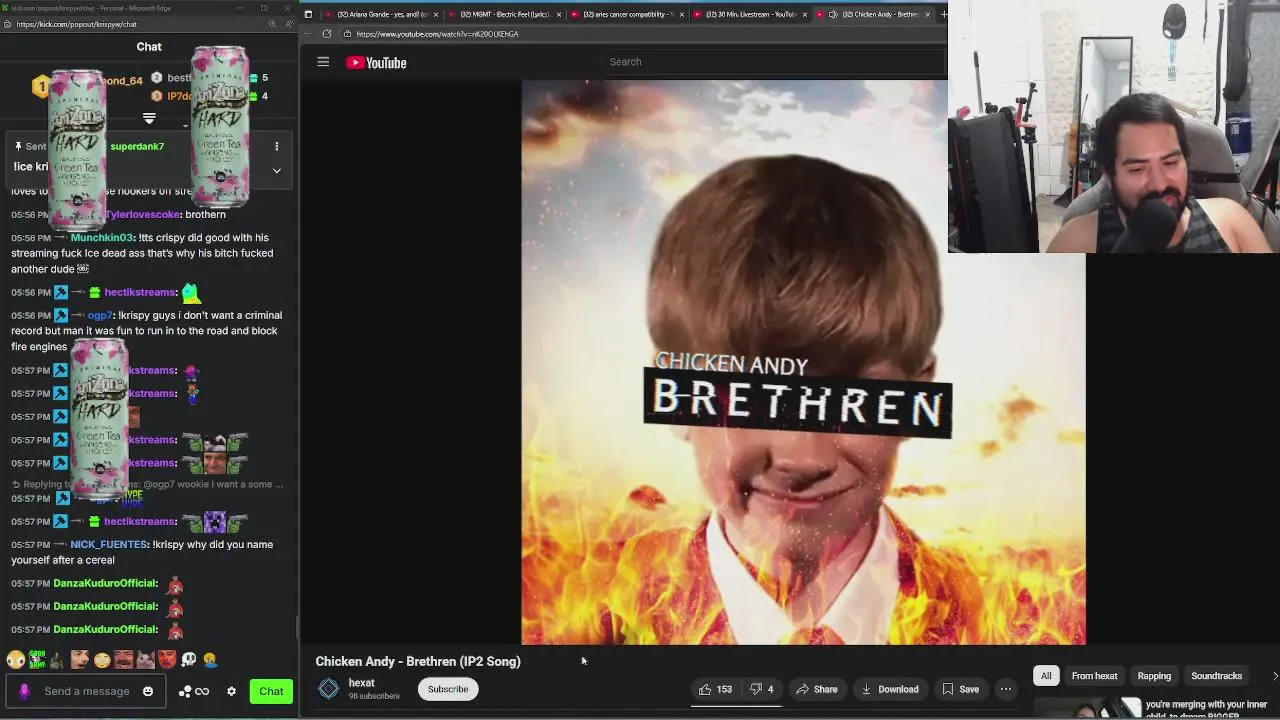Like the video with 153 likes
Screen dimensions: 1280x720
[x=715, y=689]
